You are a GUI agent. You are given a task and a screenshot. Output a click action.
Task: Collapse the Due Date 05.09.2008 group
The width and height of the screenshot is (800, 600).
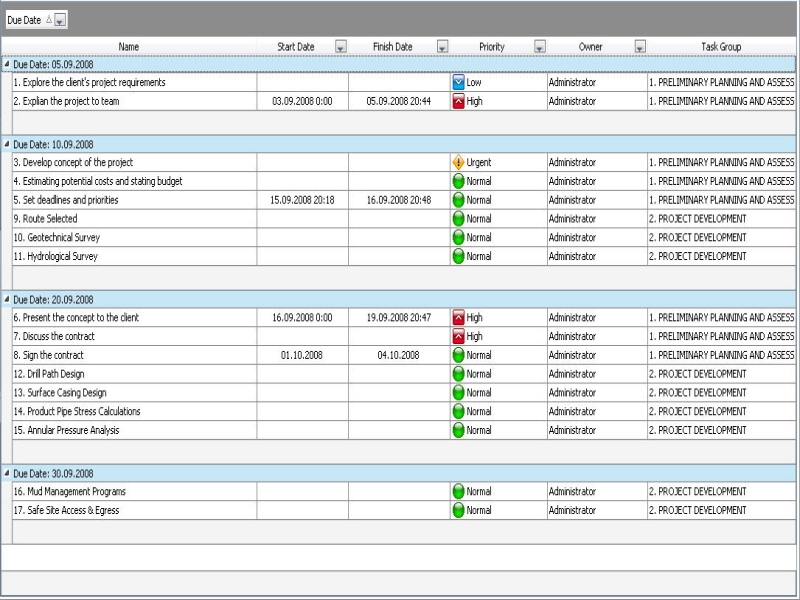(7, 64)
